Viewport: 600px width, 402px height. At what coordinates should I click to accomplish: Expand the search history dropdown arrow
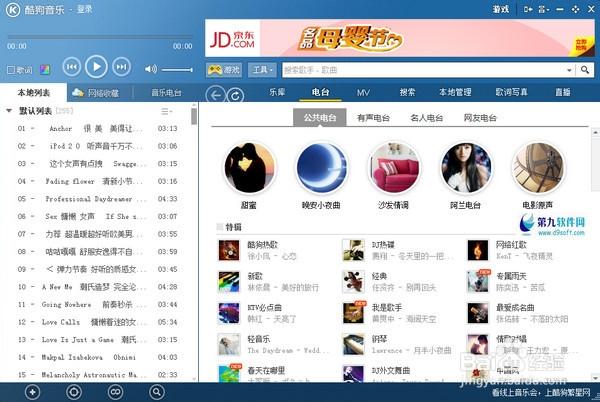[569, 70]
